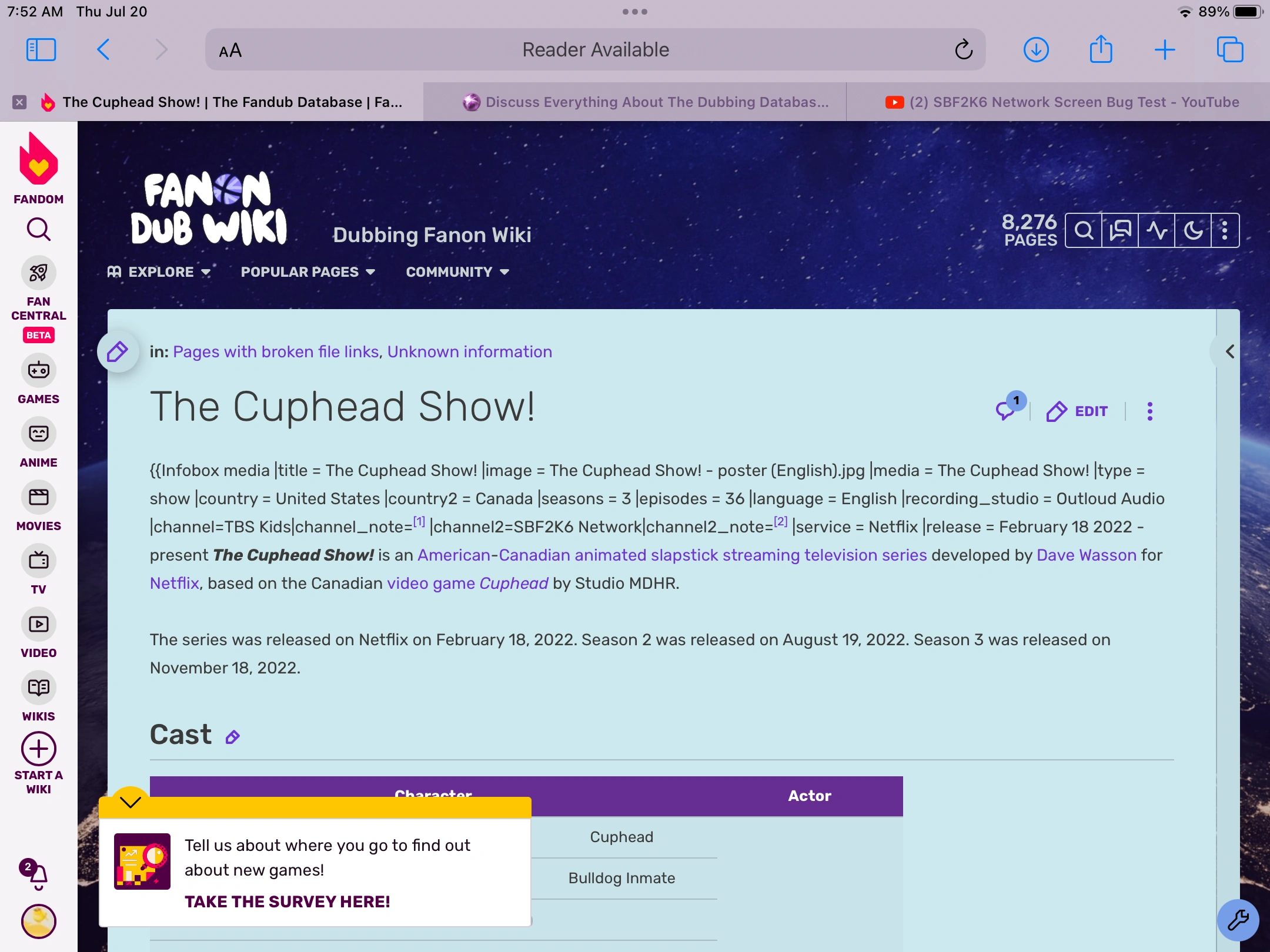This screenshot has width=1270, height=952.
Task: Open Fan Central rocket icon
Action: pos(39,273)
